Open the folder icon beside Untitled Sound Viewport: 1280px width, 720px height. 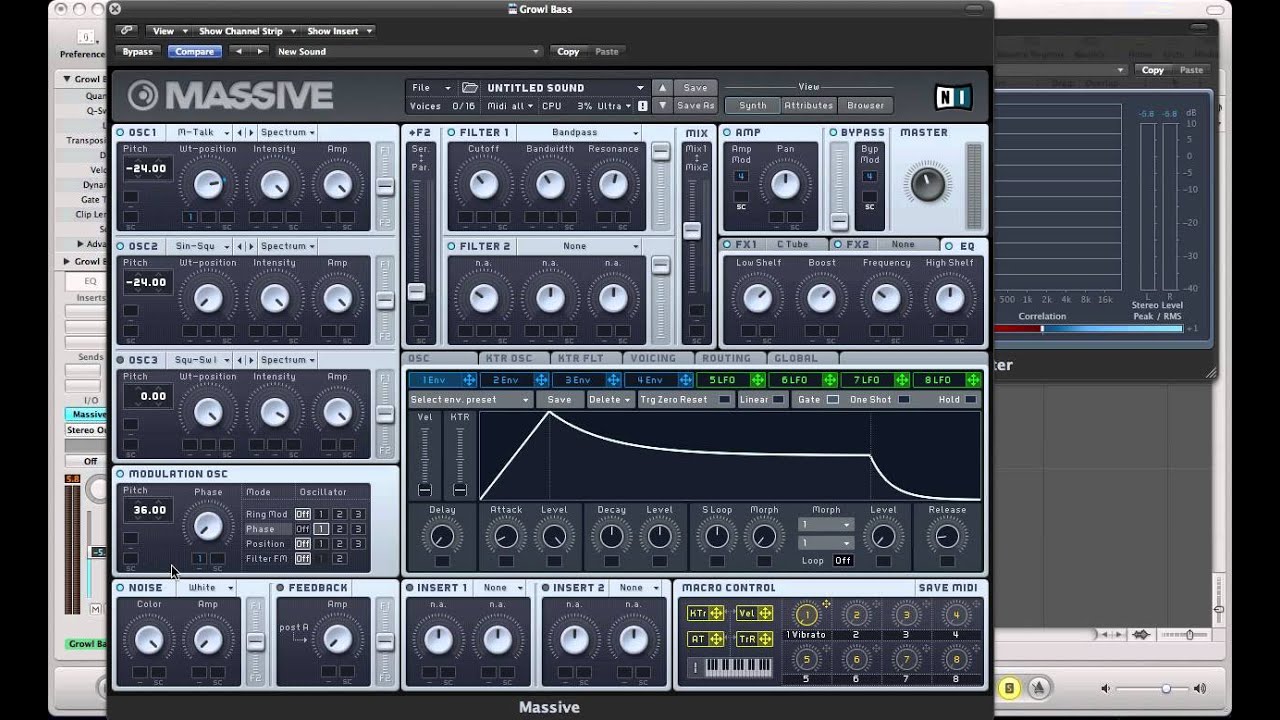(x=470, y=88)
